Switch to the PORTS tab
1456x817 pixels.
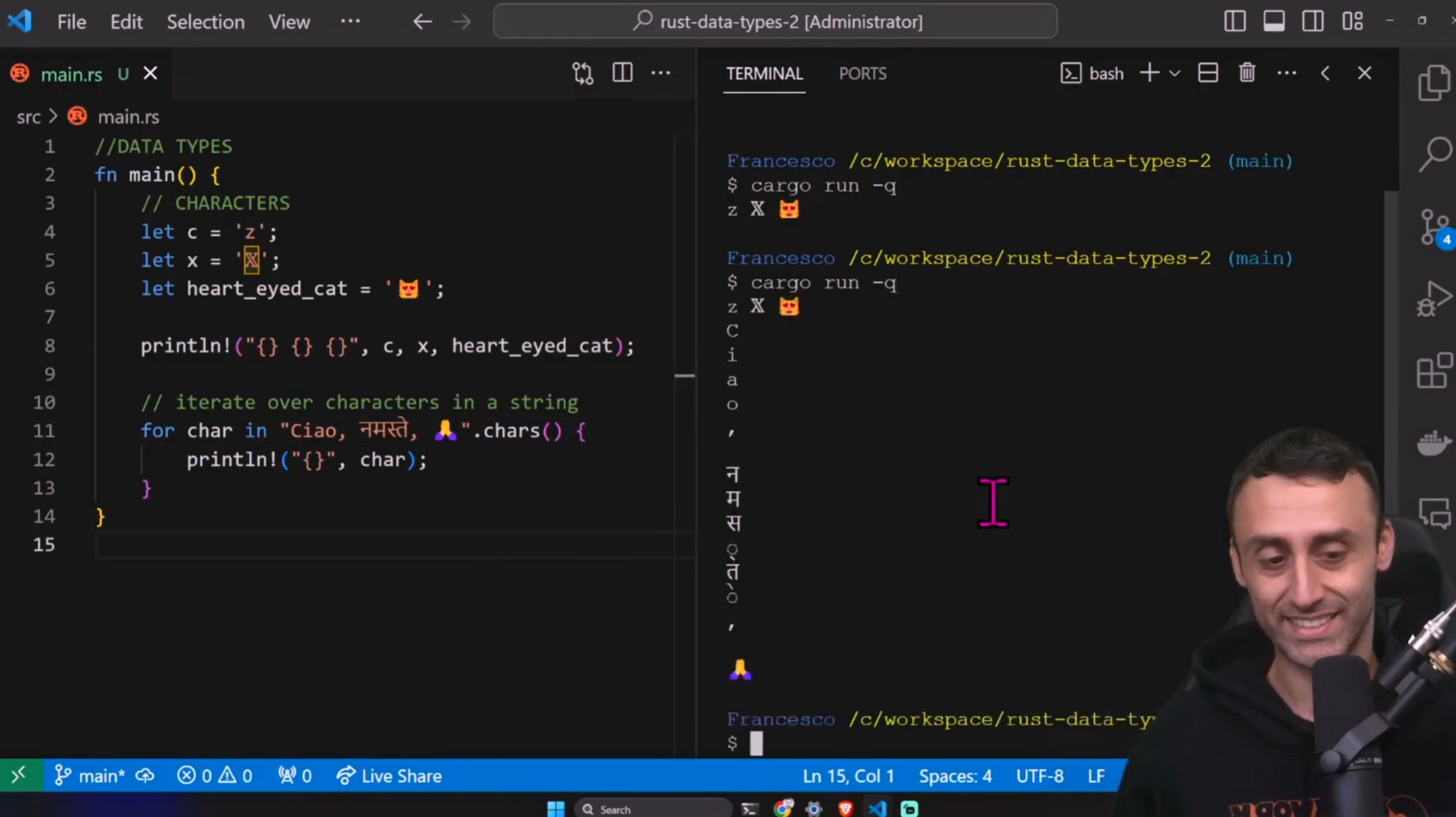862,73
